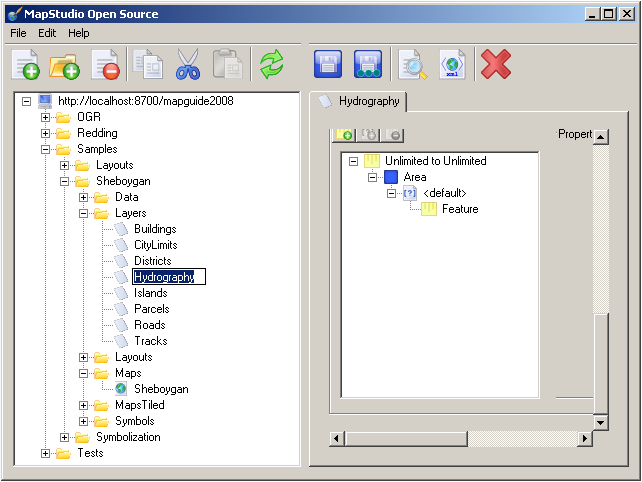This screenshot has height=482, width=642.
Task: Click the add new folder icon
Action: [64, 65]
